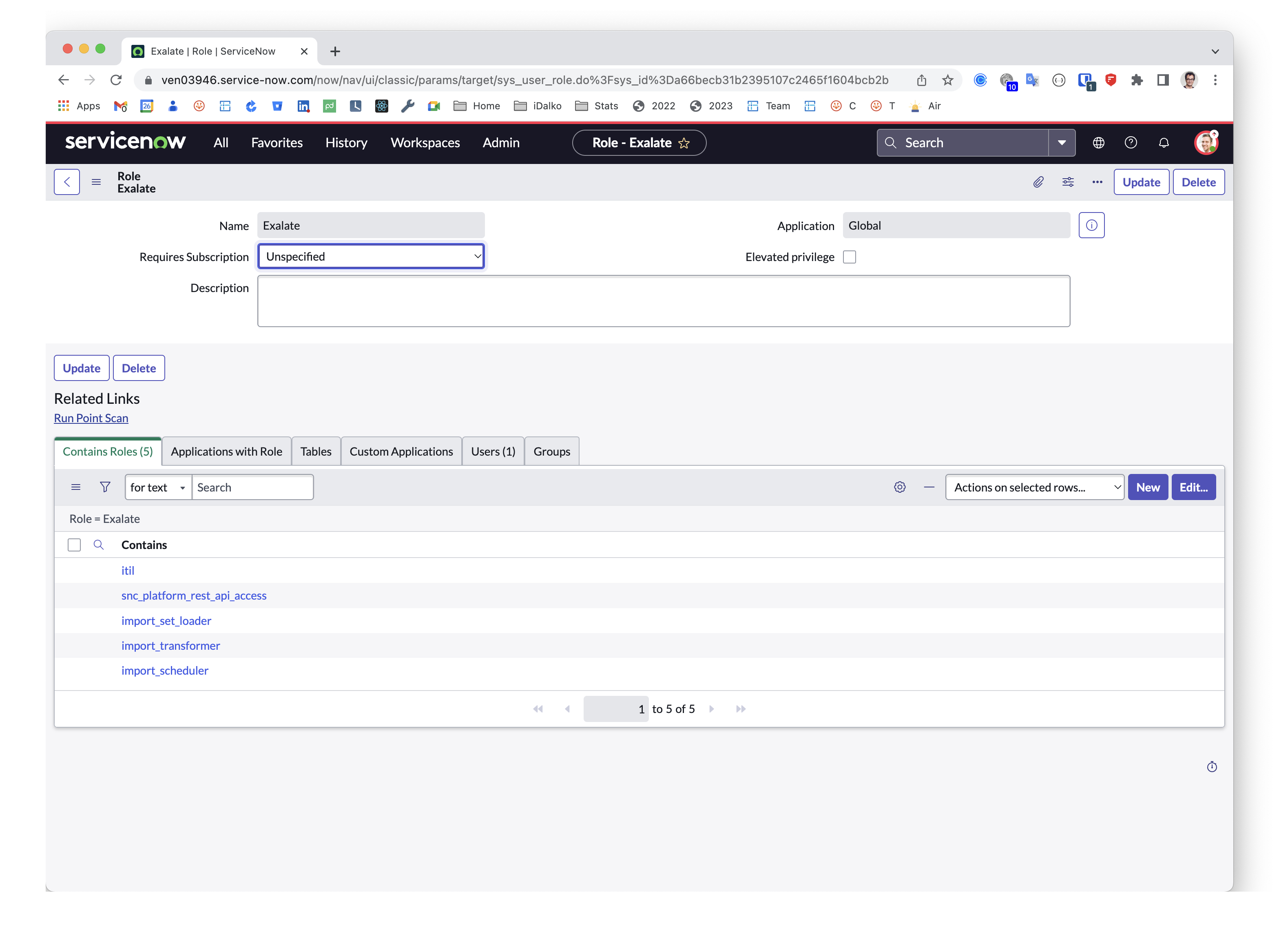
Task: Switch to the Users (1) tab
Action: [x=493, y=451]
